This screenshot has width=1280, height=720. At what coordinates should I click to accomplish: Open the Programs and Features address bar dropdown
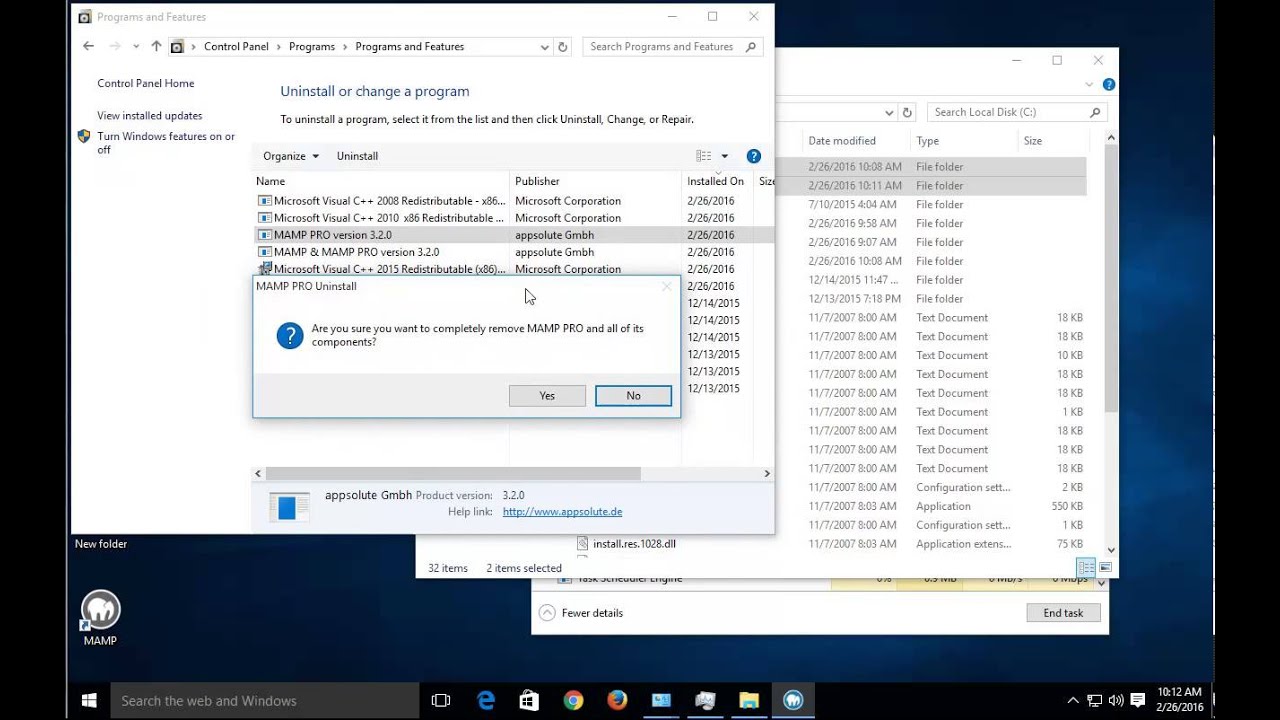(544, 47)
